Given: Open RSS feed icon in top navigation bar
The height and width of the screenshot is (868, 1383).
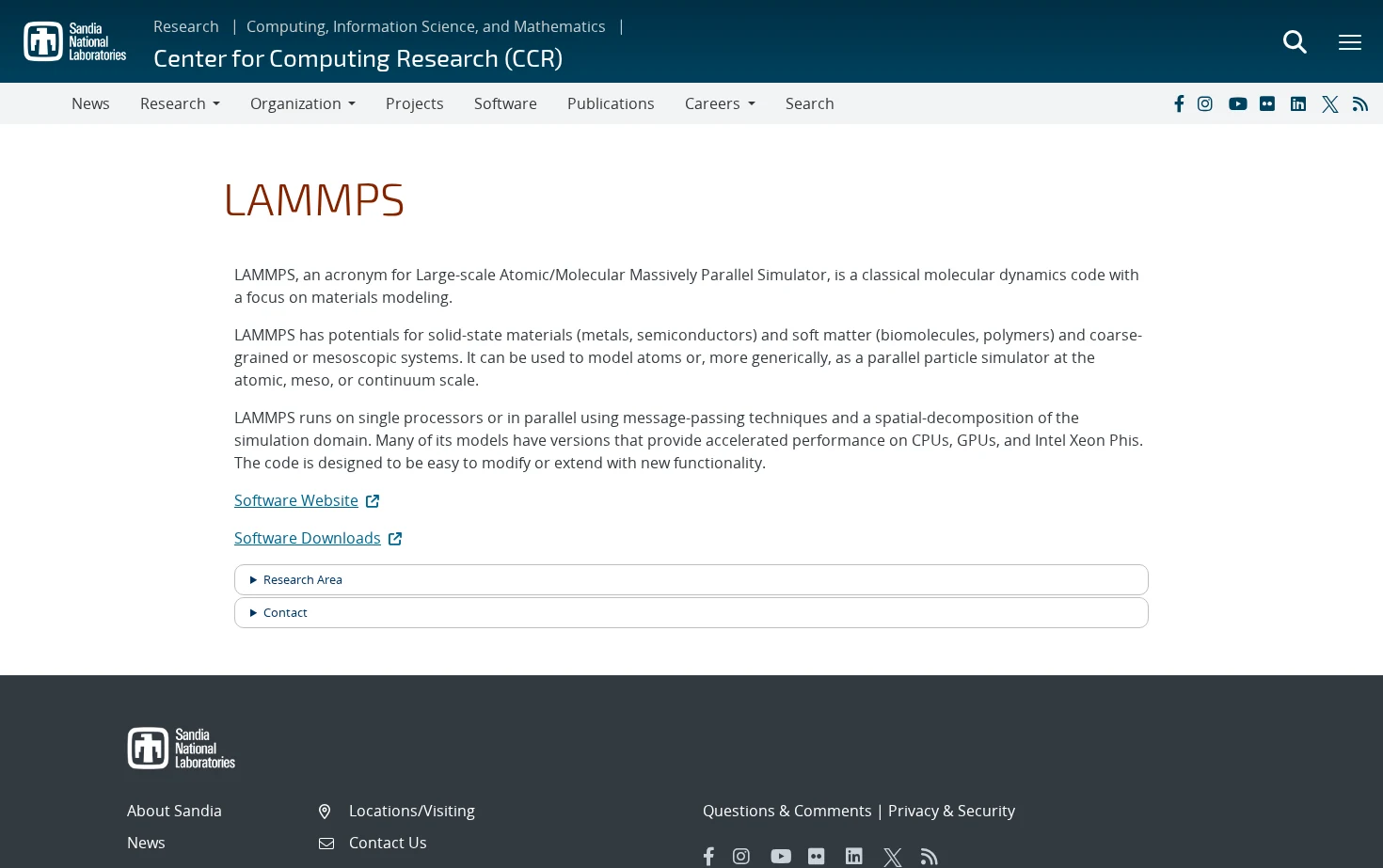Looking at the screenshot, I should [1360, 104].
